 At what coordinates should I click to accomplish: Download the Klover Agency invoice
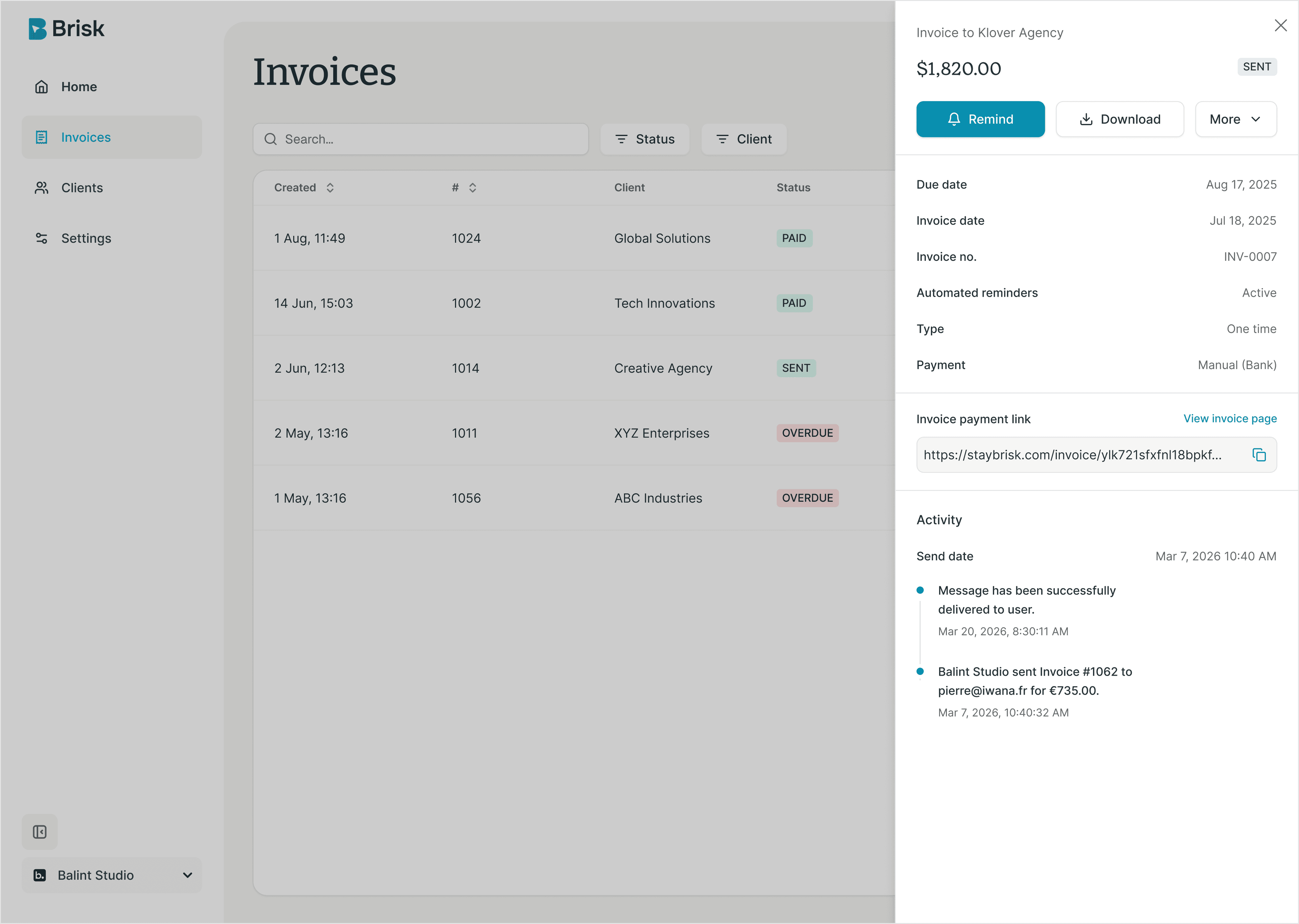point(1120,119)
